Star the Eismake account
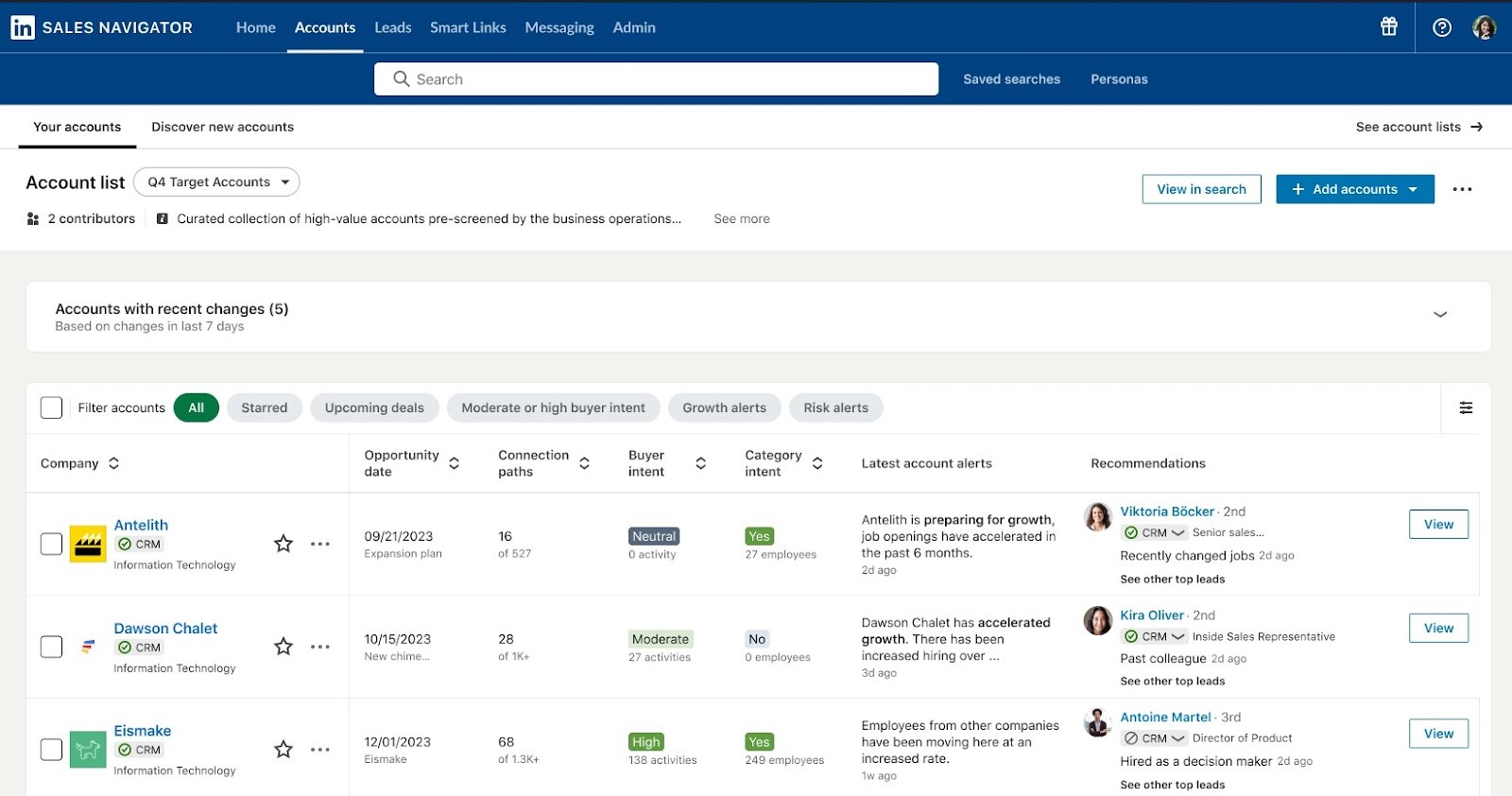Viewport: 1512px width, 796px height. click(x=283, y=750)
